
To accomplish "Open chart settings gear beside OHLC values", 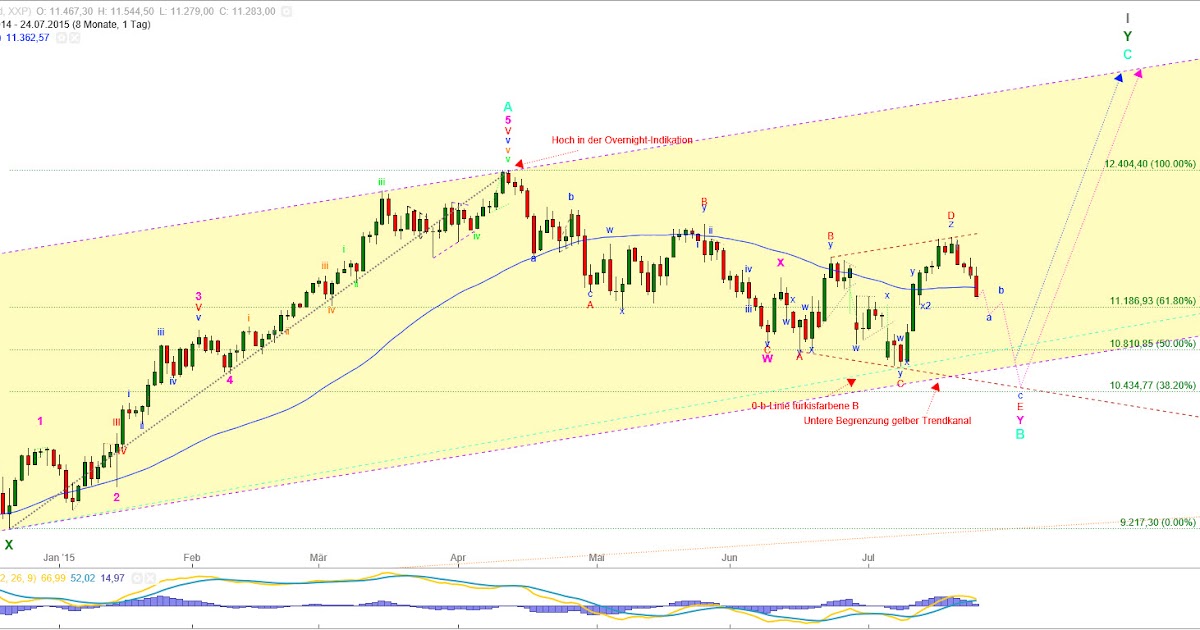I will (286, 11).
